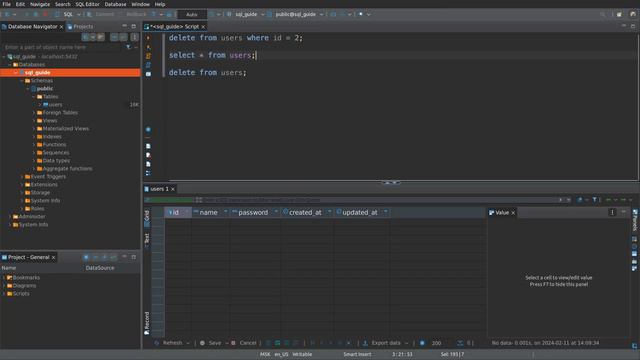Click the results custom filter funnel icon
This screenshot has width=640, height=360.
coord(595,200)
